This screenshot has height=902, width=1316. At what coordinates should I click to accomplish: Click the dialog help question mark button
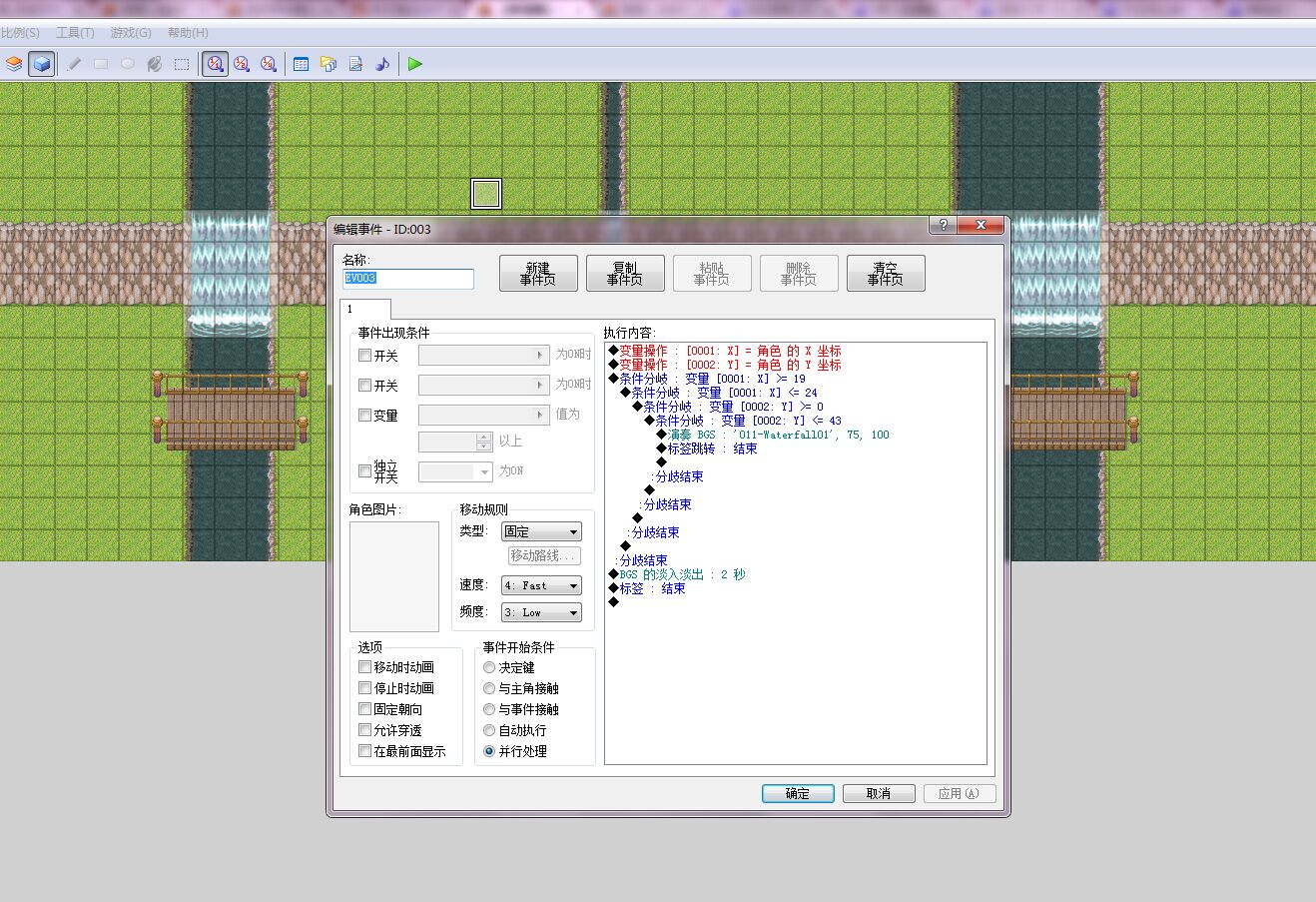[944, 226]
